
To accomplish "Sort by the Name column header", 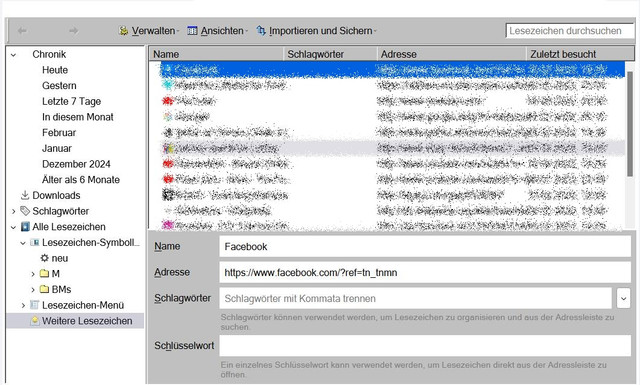I will coord(216,54).
